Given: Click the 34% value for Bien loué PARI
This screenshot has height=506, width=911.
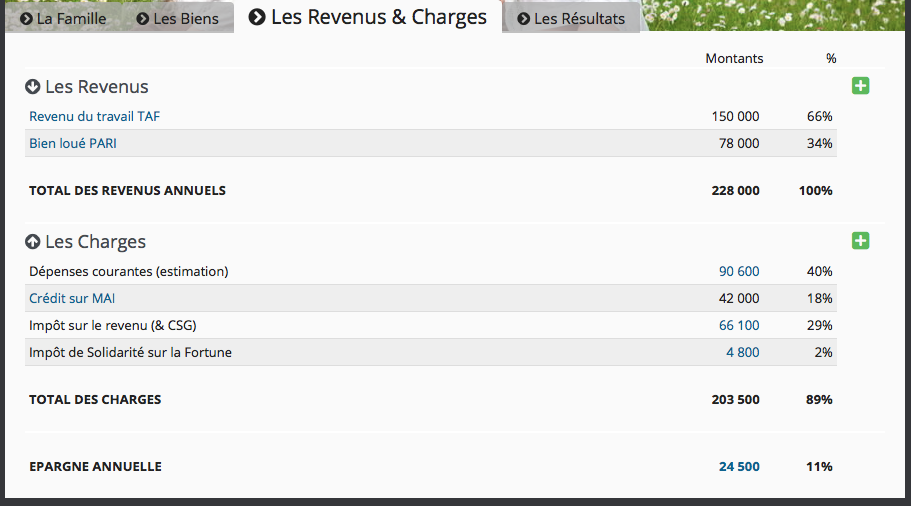Looking at the screenshot, I should [x=819, y=143].
